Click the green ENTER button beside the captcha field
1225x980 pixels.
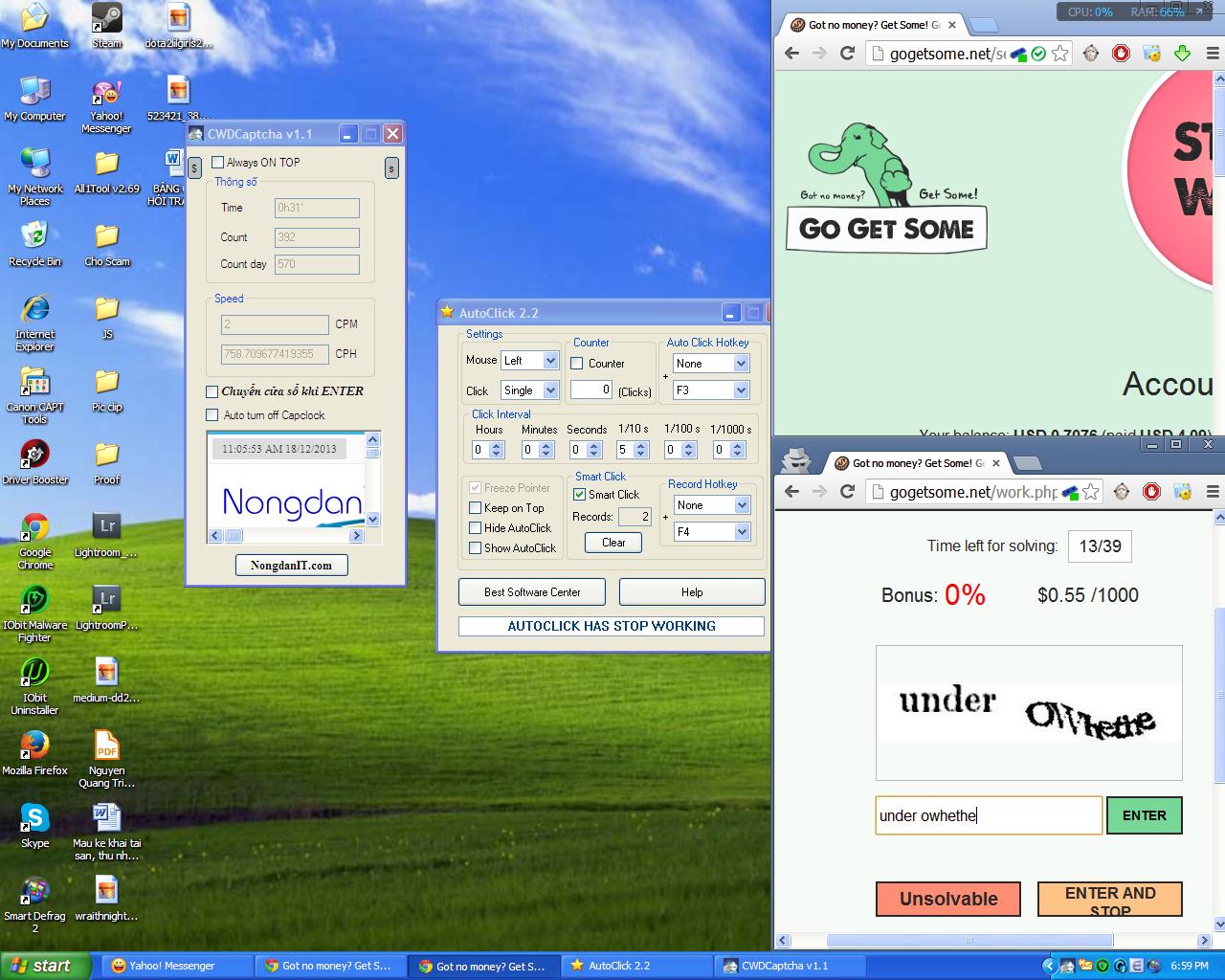coord(1145,815)
